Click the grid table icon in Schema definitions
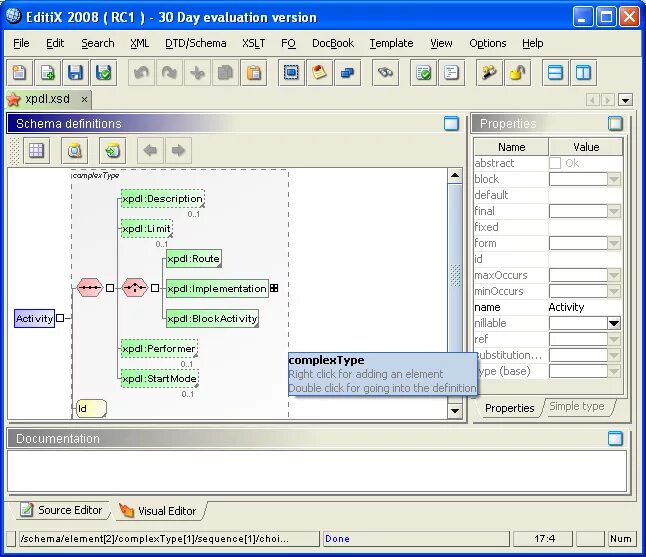 (x=36, y=150)
